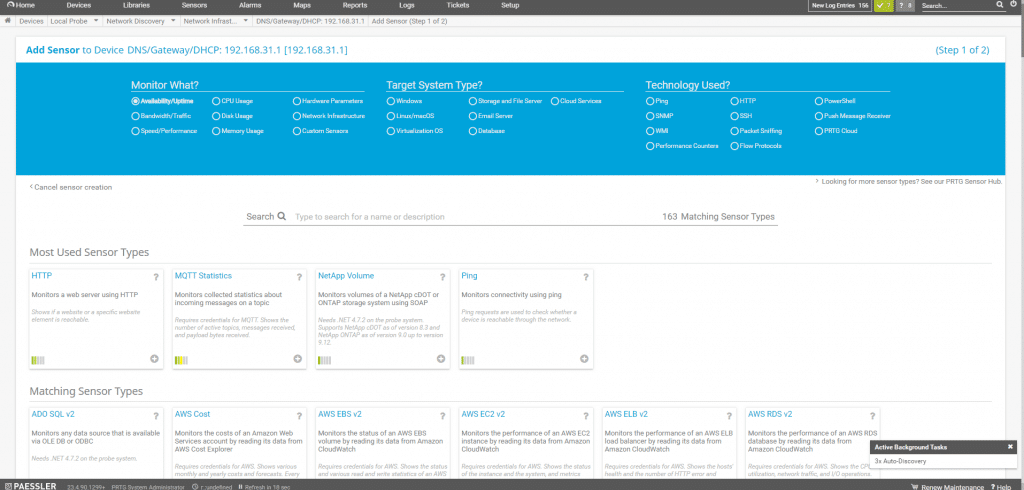Select the CPU Usage radio button
The width and height of the screenshot is (1024, 490).
(x=216, y=101)
